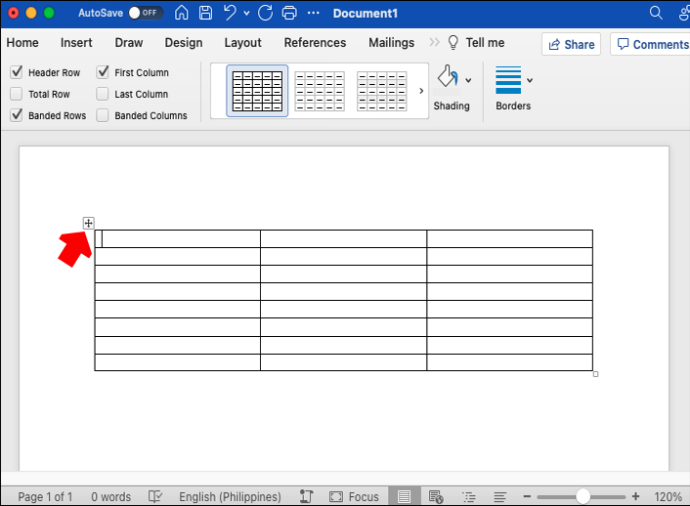Enter Focus mode
690x506 pixels.
tap(354, 497)
